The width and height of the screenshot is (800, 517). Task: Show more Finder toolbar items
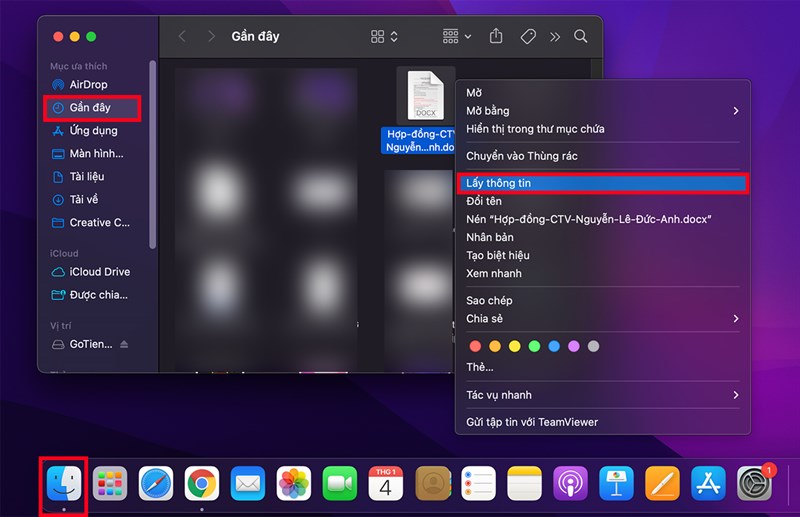(555, 37)
